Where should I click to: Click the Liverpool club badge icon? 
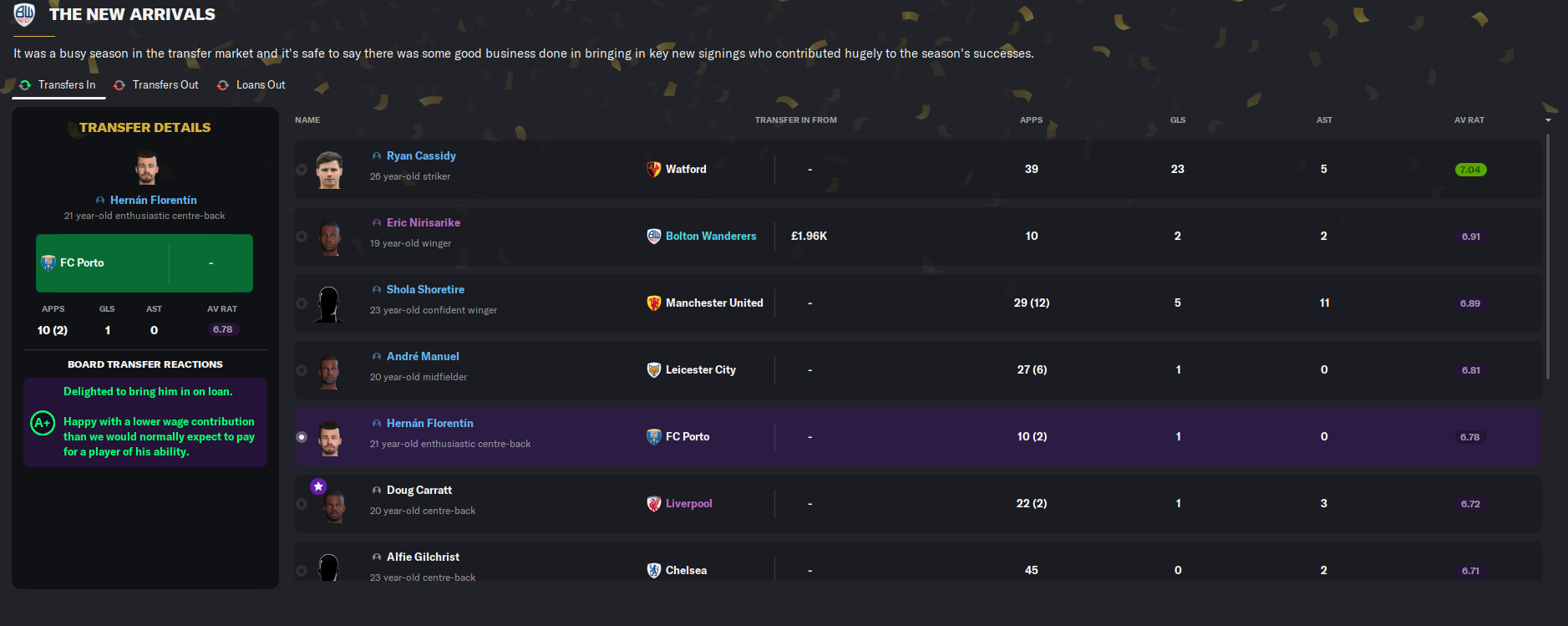(654, 503)
